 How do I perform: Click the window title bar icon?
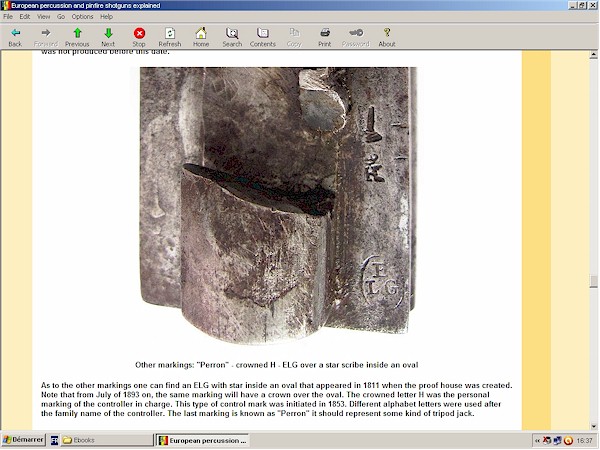click(x=5, y=5)
